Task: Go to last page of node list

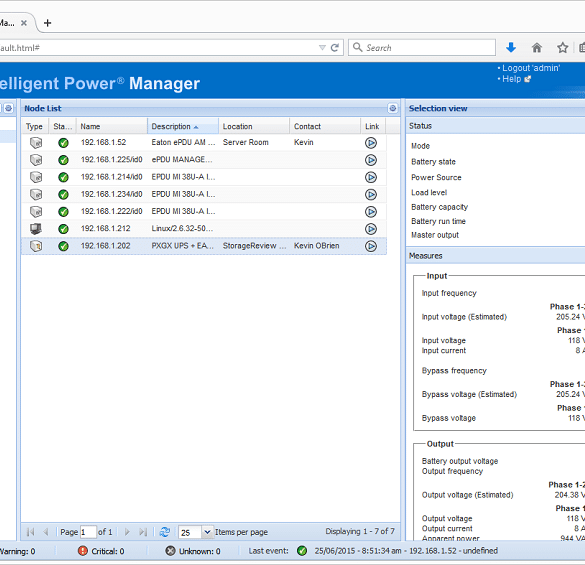Action: 143,532
